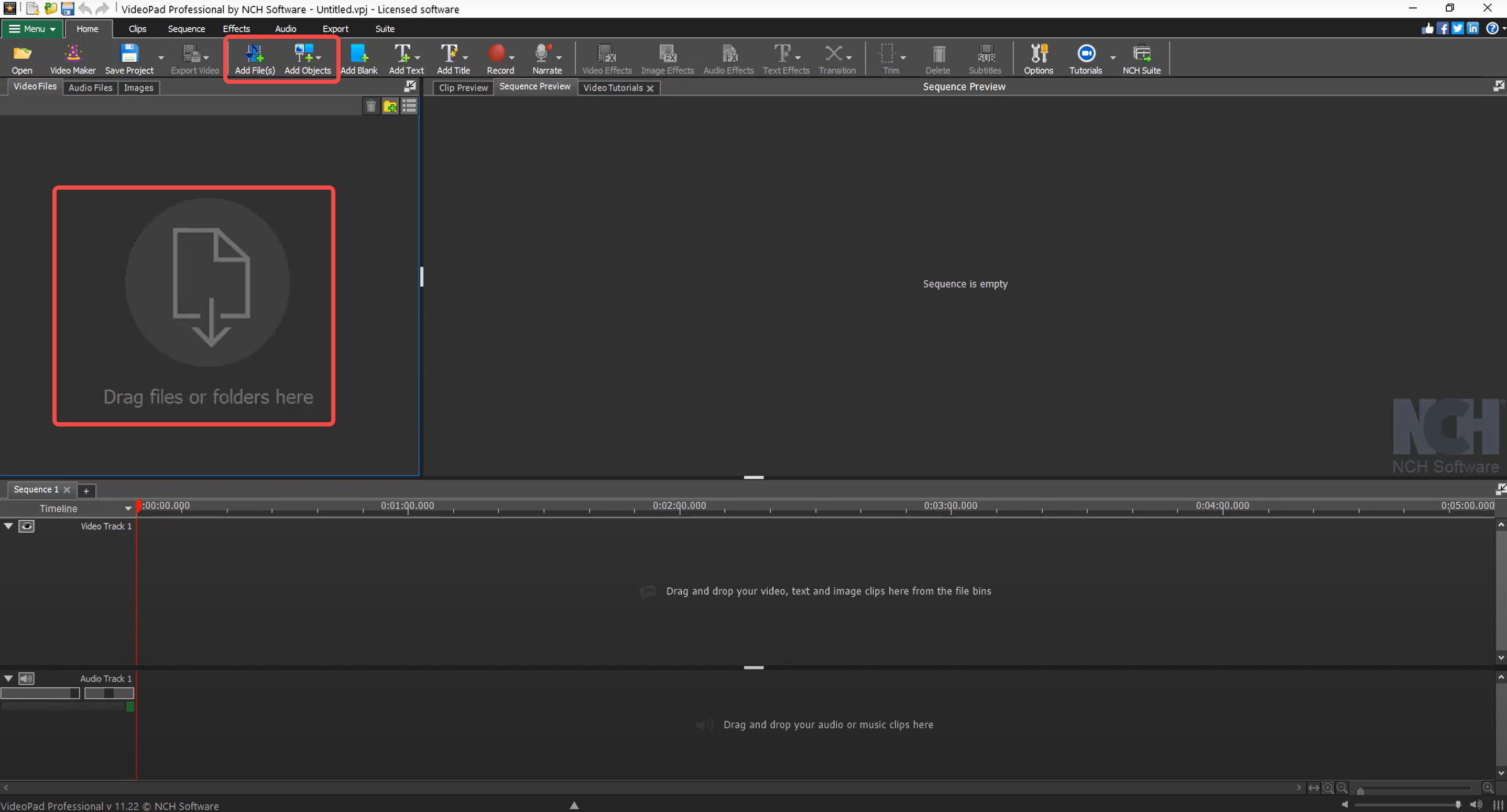1507x812 pixels.
Task: Open Audio Effects
Action: (728, 58)
